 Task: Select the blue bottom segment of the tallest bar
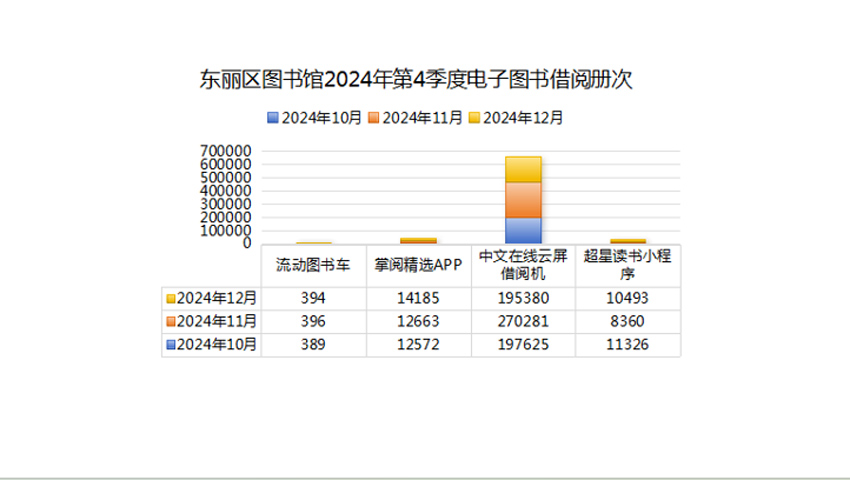click(523, 230)
